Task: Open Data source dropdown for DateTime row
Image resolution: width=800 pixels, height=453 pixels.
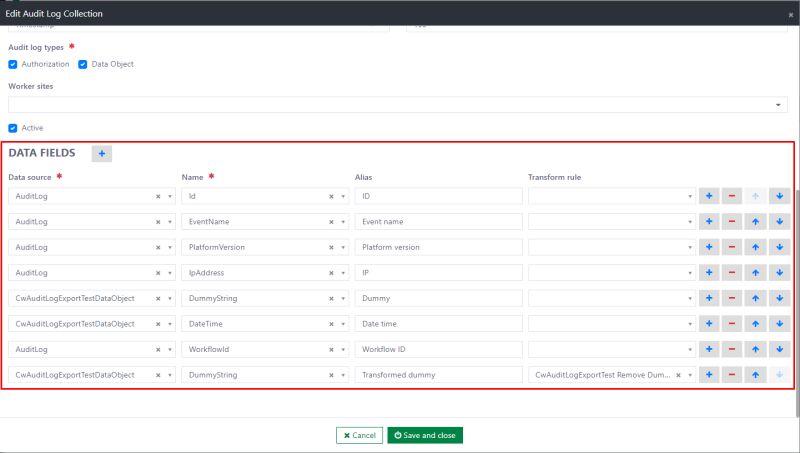Action: click(x=170, y=324)
